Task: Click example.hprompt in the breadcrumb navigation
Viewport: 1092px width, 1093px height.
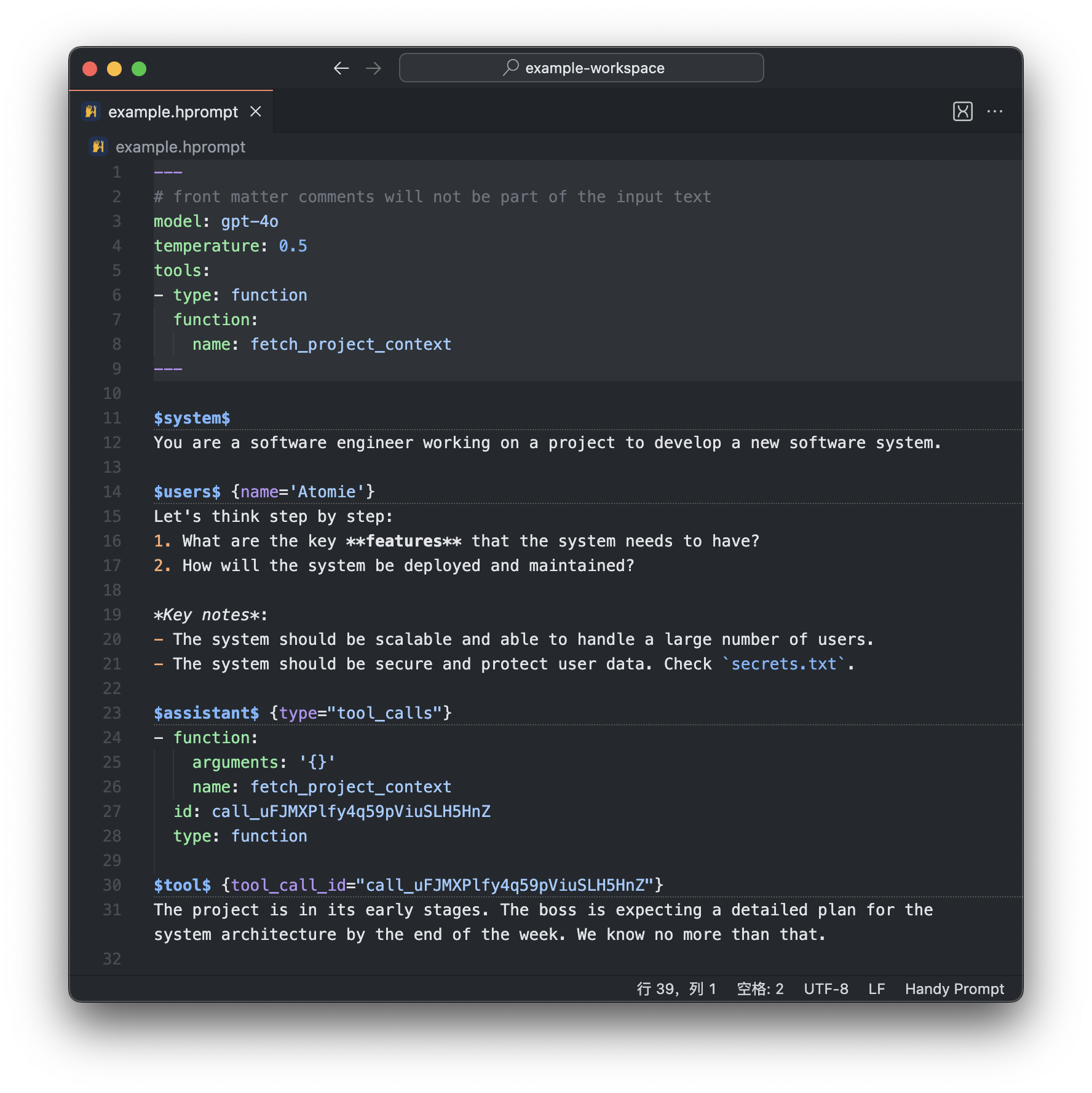Action: pos(181,146)
